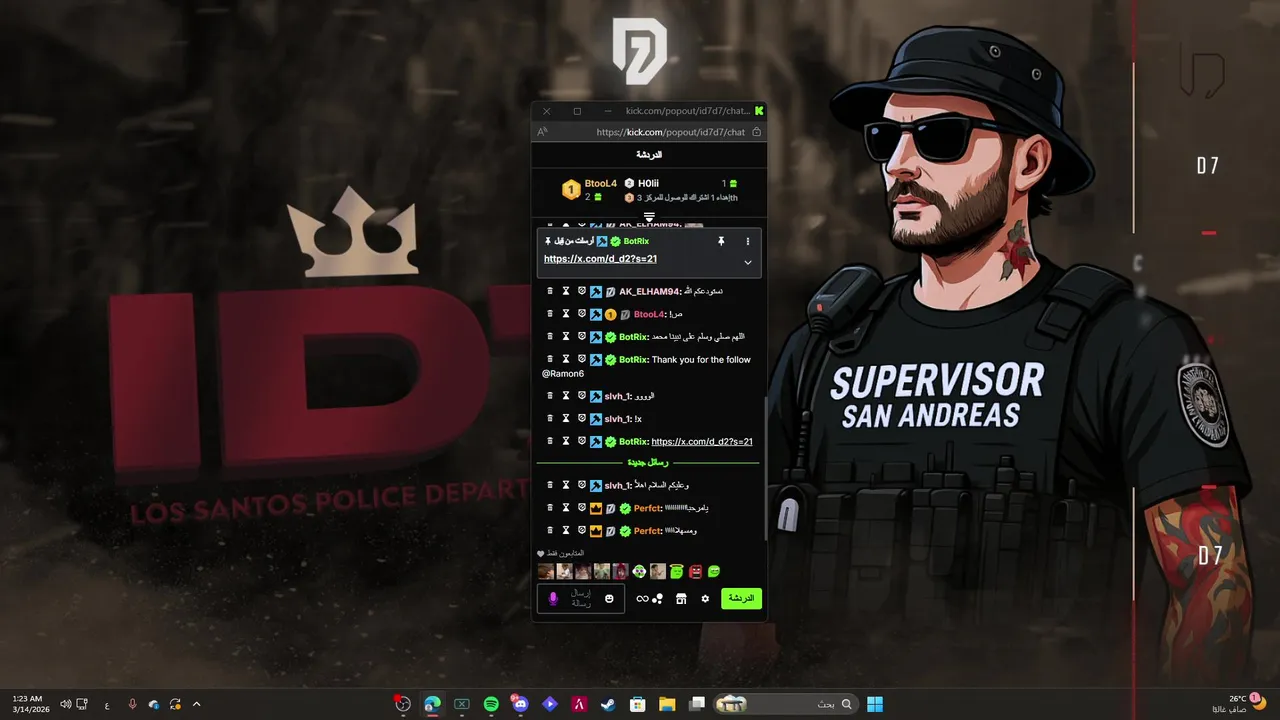
Task: Delete the Perfct 'ومسهلا' message
Action: tap(550, 530)
